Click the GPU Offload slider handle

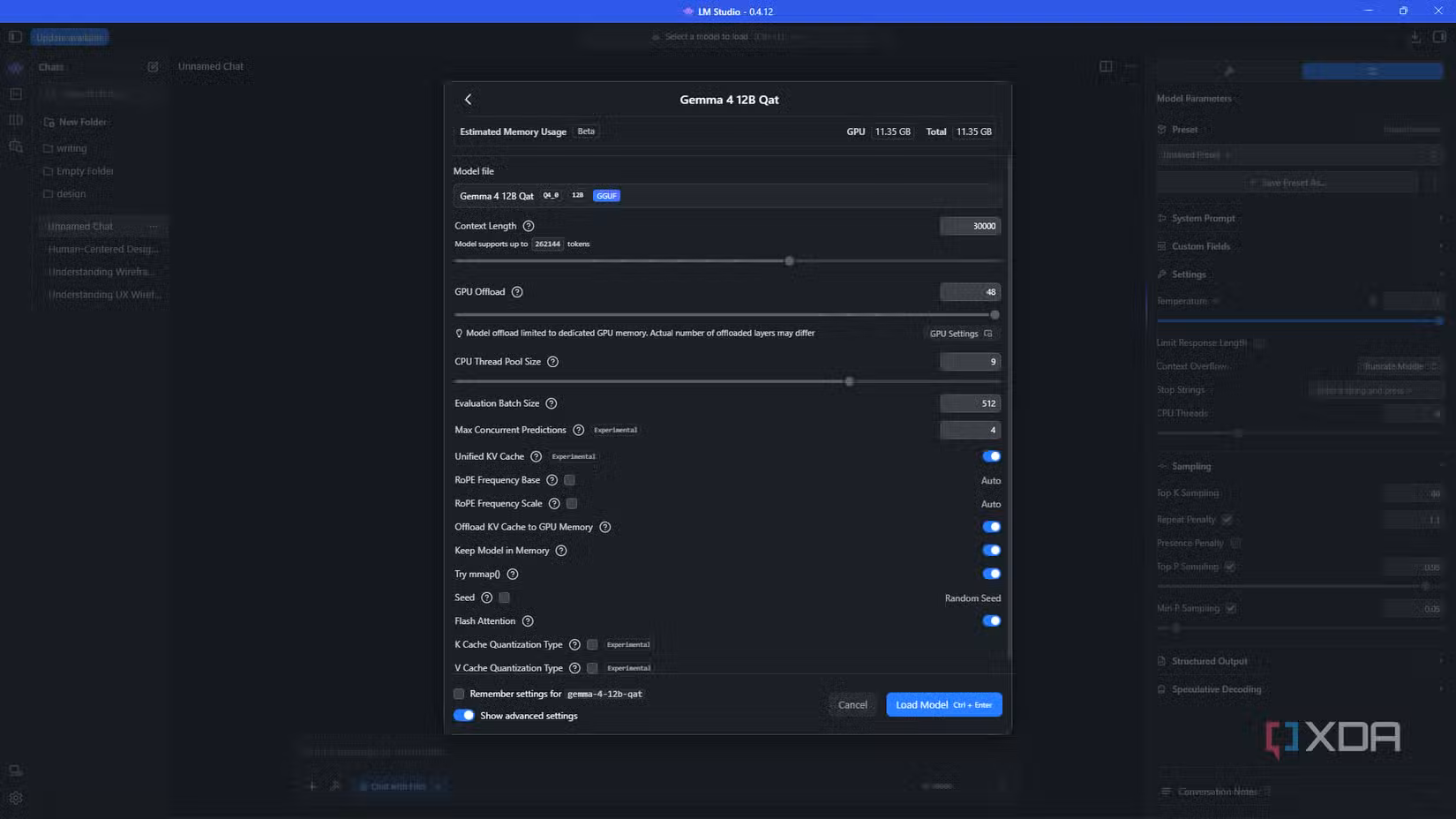click(x=994, y=315)
